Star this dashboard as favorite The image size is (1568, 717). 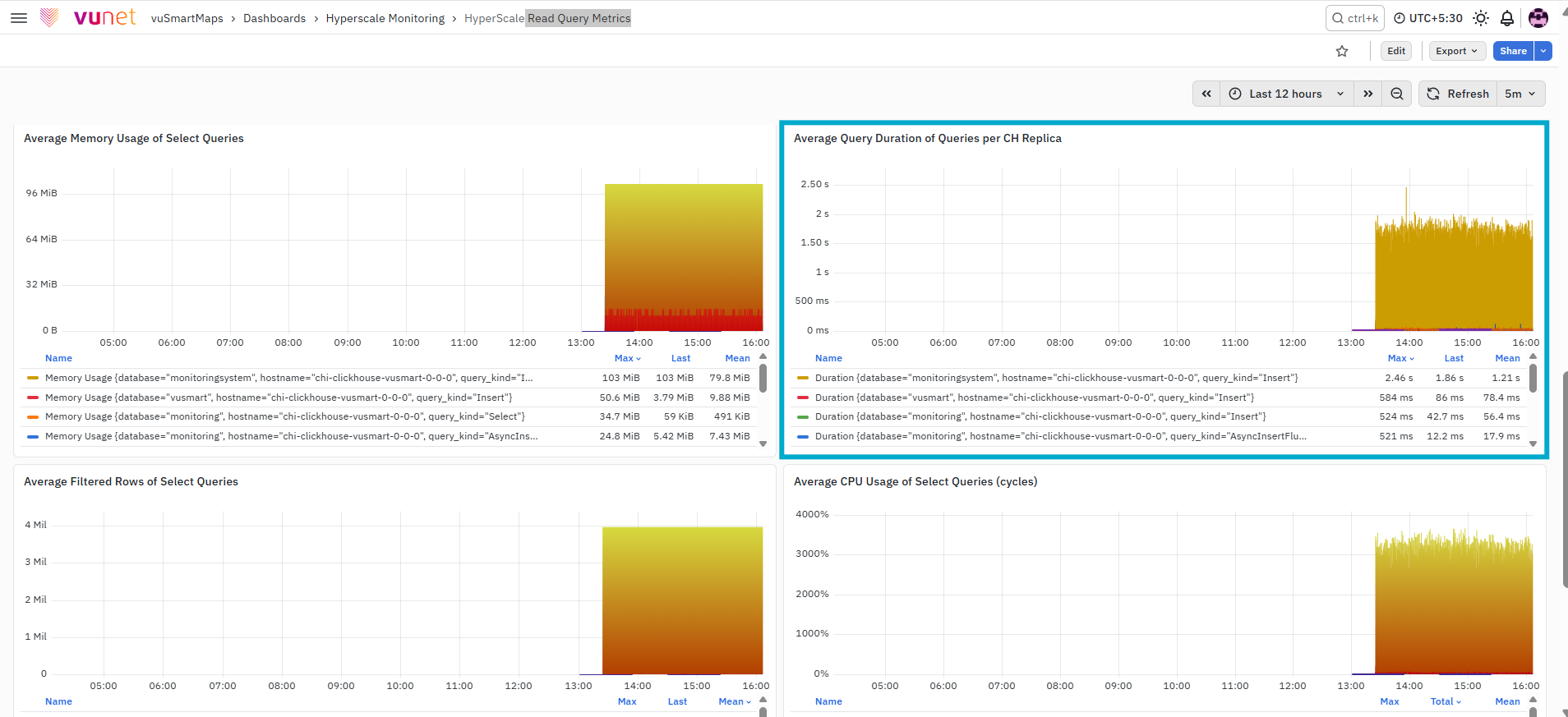click(x=1342, y=51)
